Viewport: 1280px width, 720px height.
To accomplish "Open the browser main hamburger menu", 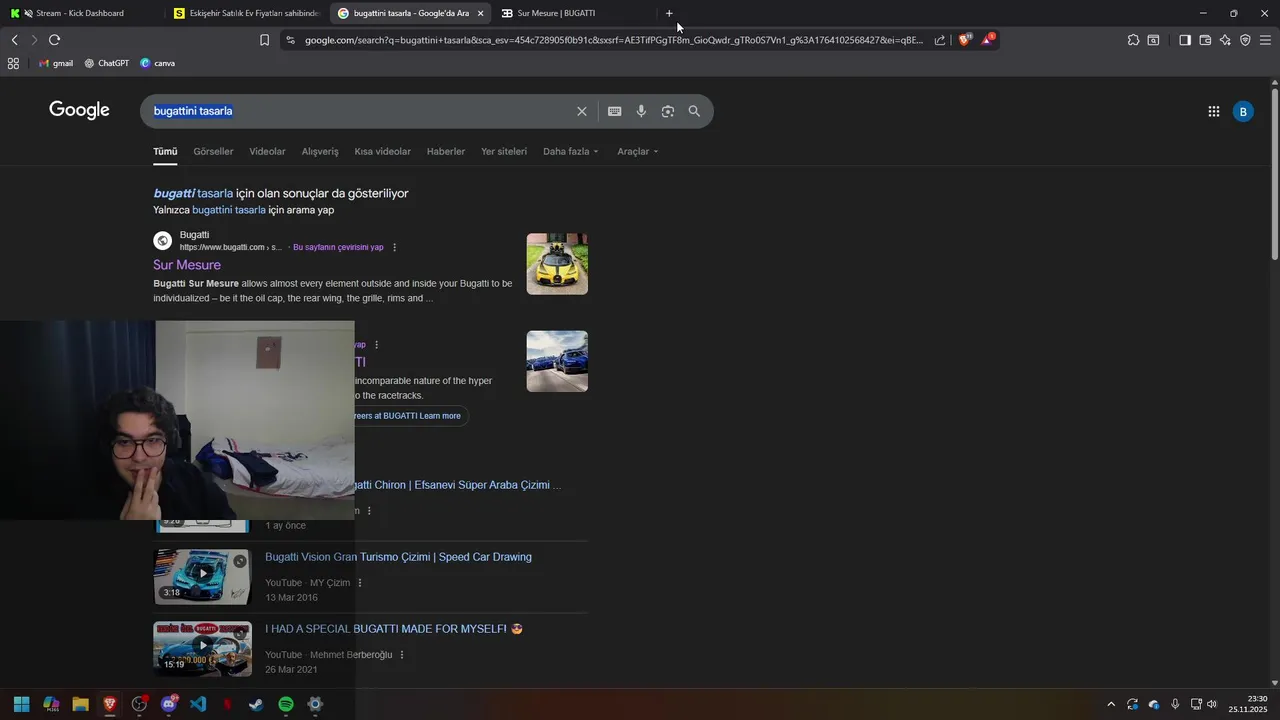I will [1265, 40].
